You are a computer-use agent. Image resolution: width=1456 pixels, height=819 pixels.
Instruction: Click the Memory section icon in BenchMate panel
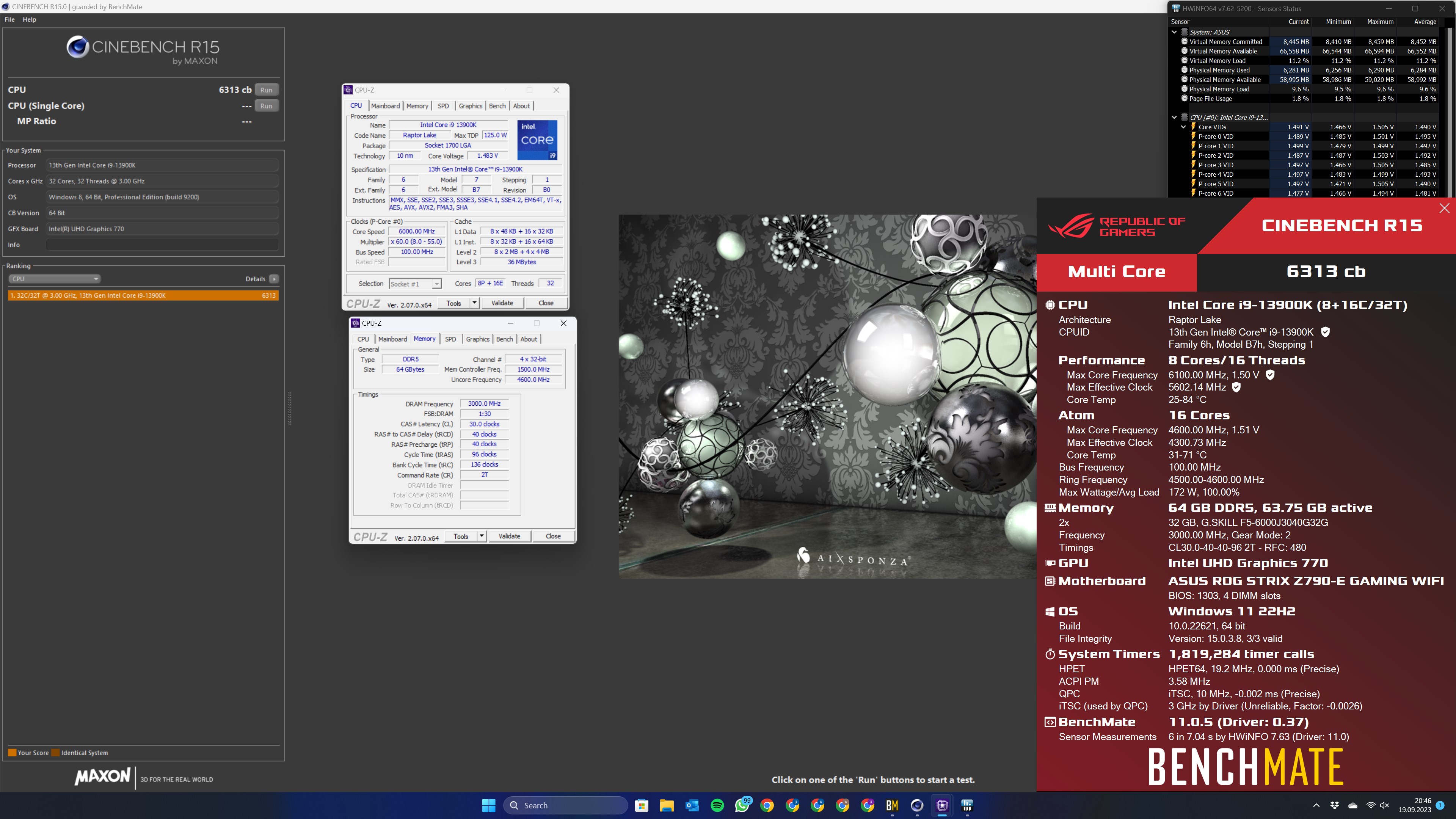pyautogui.click(x=1050, y=508)
